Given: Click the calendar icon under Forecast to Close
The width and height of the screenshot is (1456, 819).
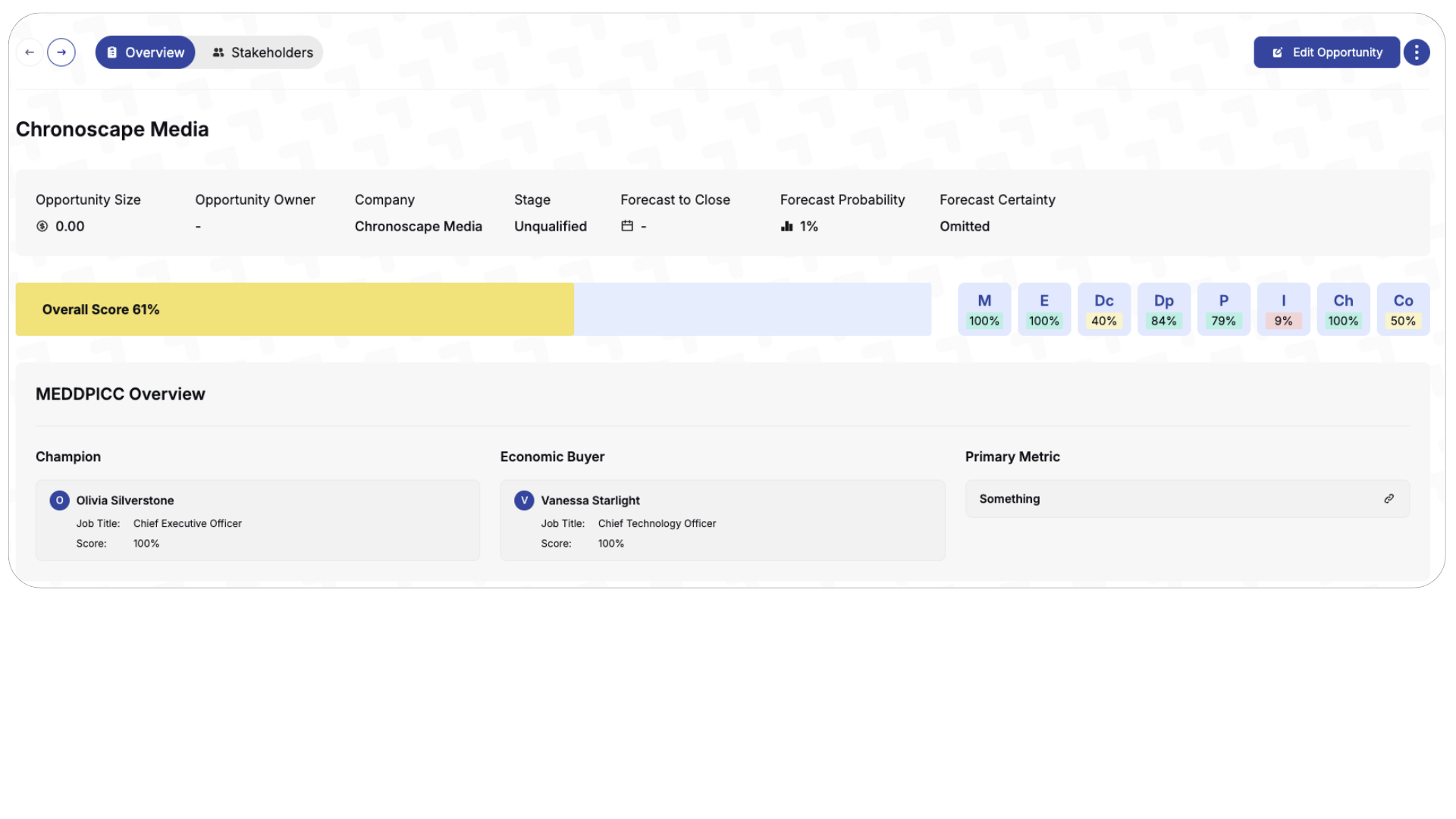Looking at the screenshot, I should pyautogui.click(x=627, y=226).
